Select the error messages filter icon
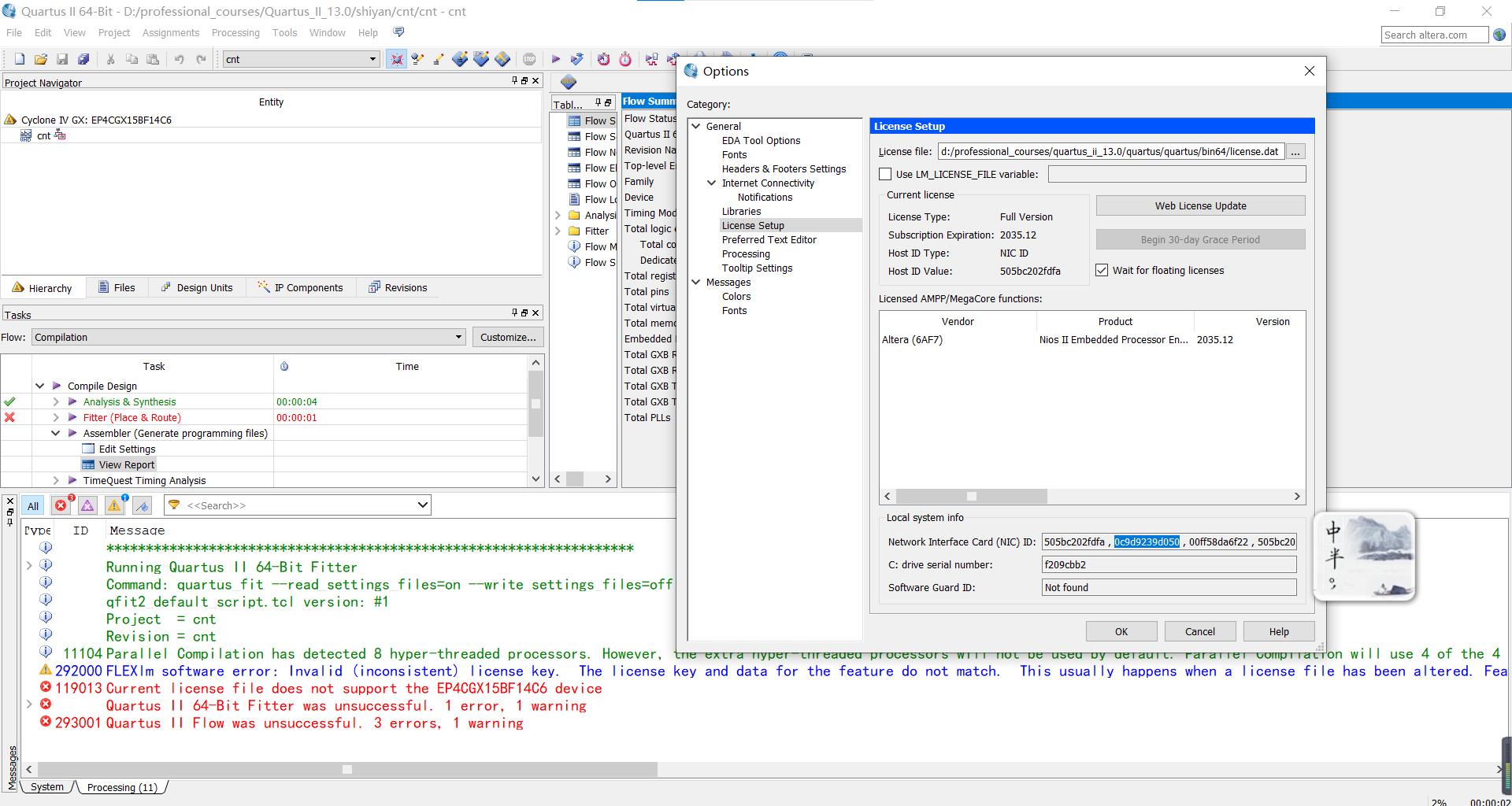 61,505
